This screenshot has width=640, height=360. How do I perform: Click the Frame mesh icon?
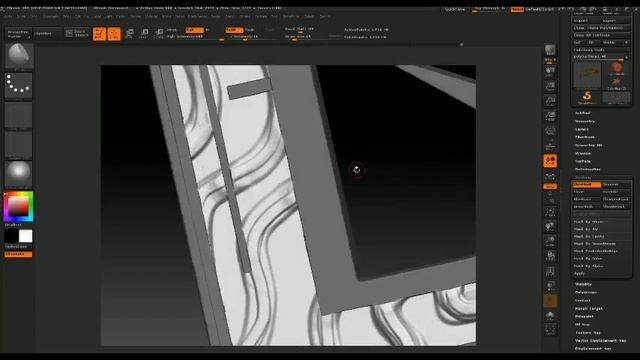coord(550,211)
